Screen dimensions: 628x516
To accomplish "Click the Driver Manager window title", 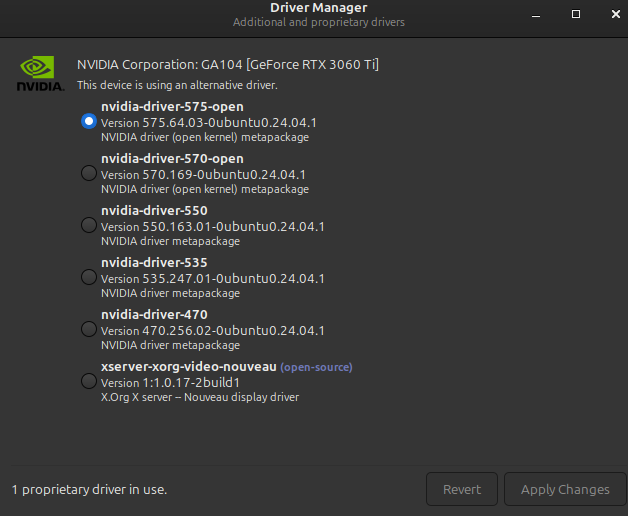I will (x=318, y=8).
